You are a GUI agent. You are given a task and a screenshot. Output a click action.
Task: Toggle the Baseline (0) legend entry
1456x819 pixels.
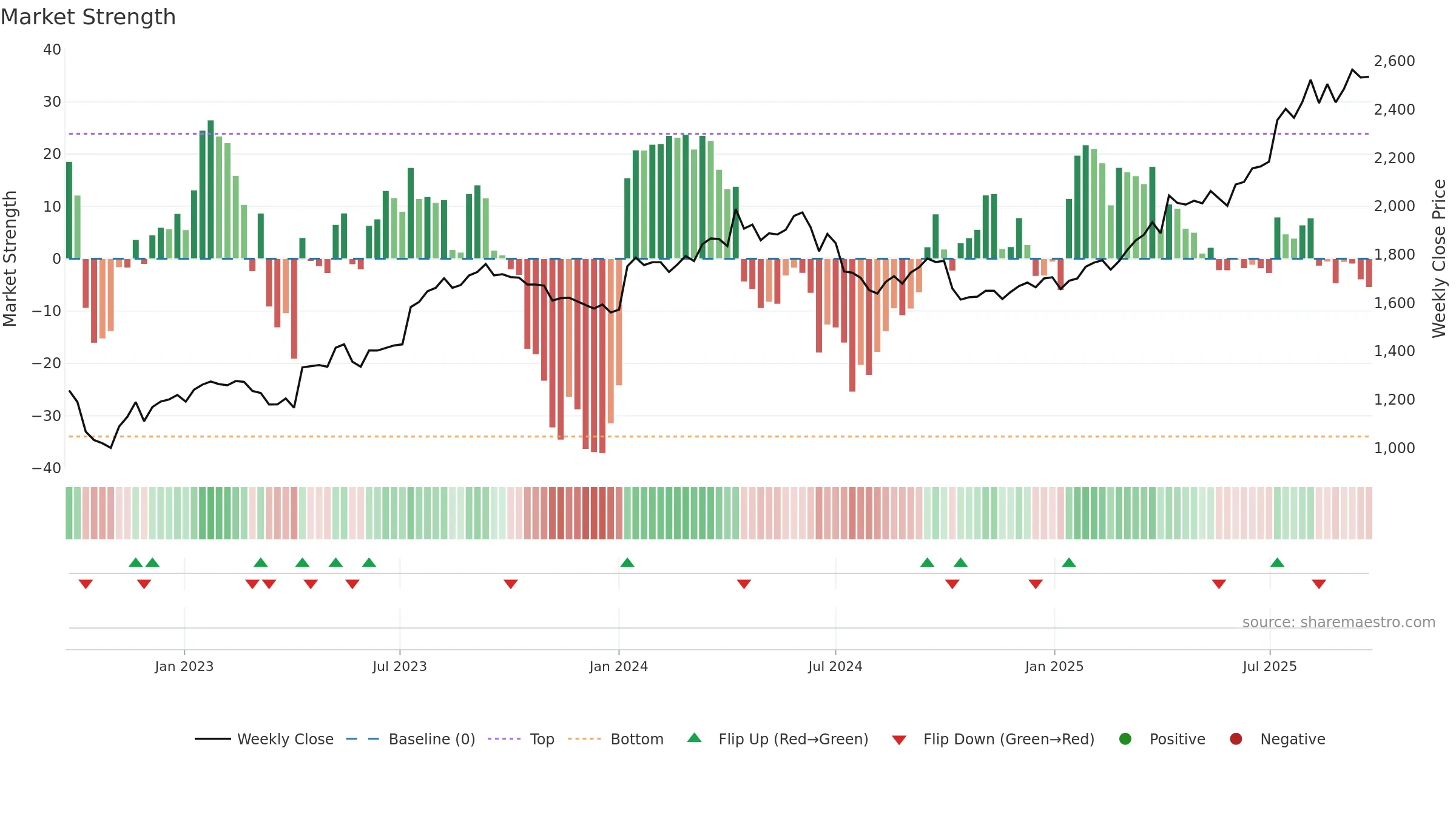coord(411,739)
